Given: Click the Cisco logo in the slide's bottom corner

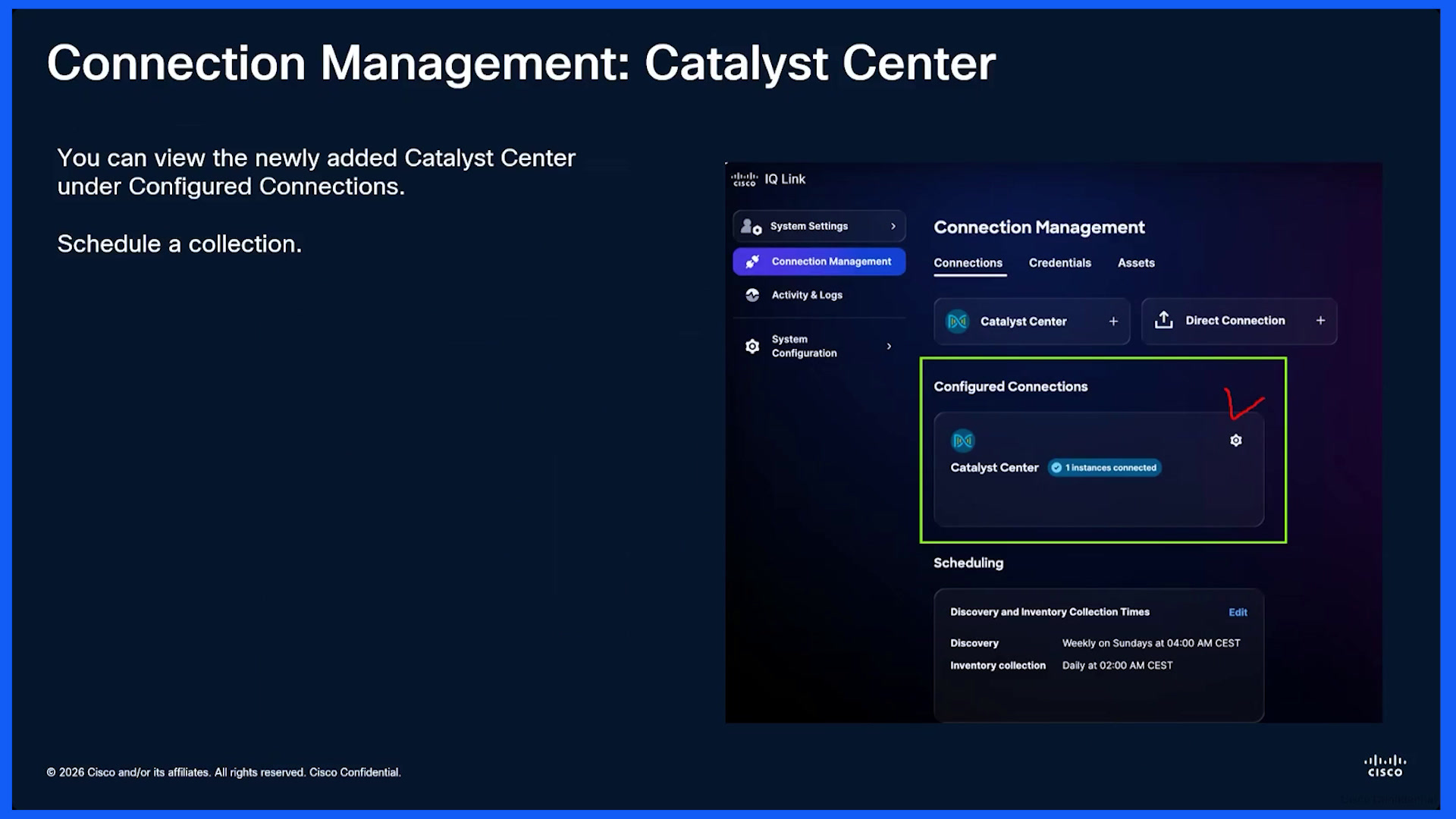Looking at the screenshot, I should pyautogui.click(x=1385, y=766).
